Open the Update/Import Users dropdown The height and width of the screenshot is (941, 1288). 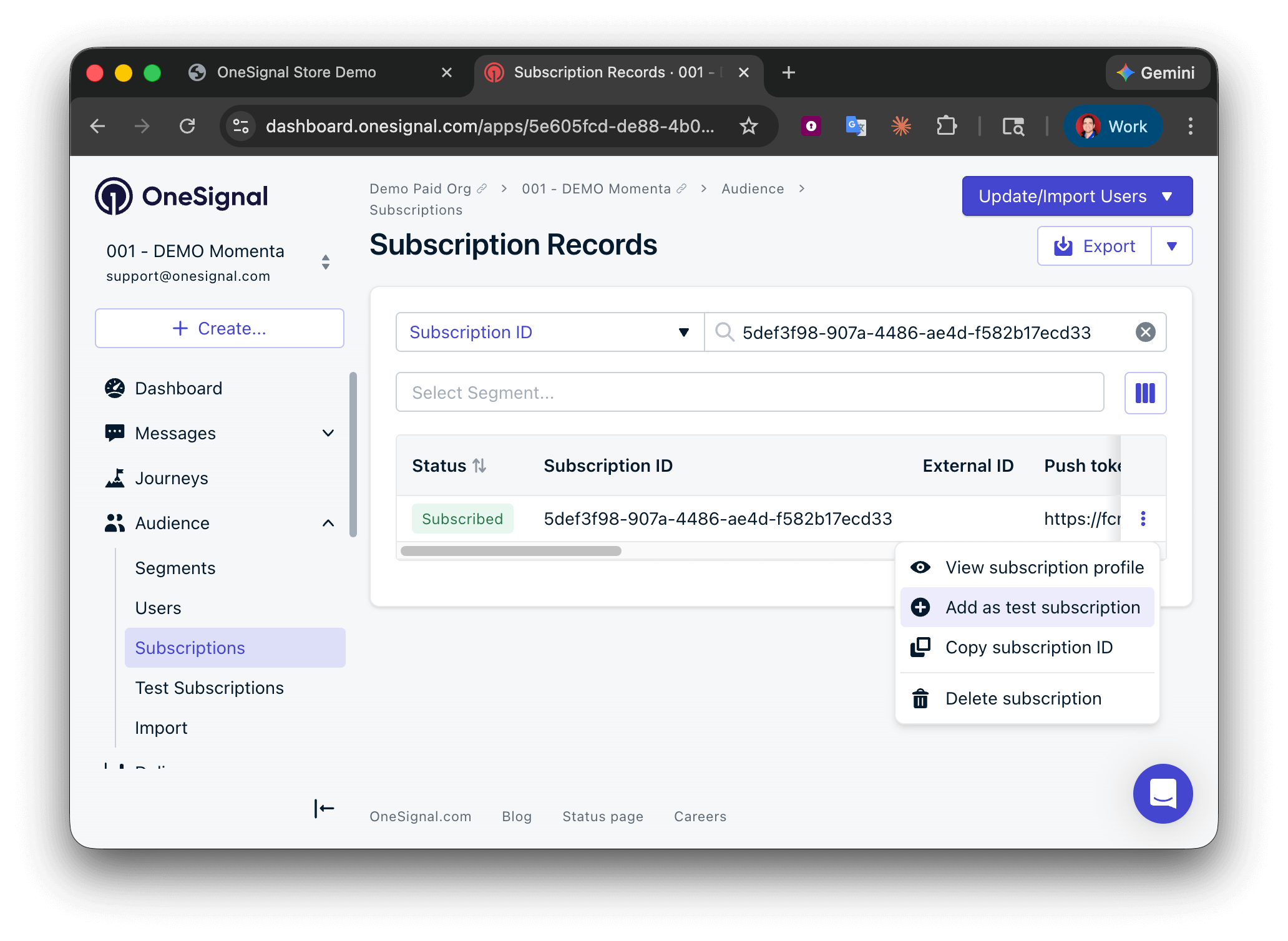click(1168, 195)
